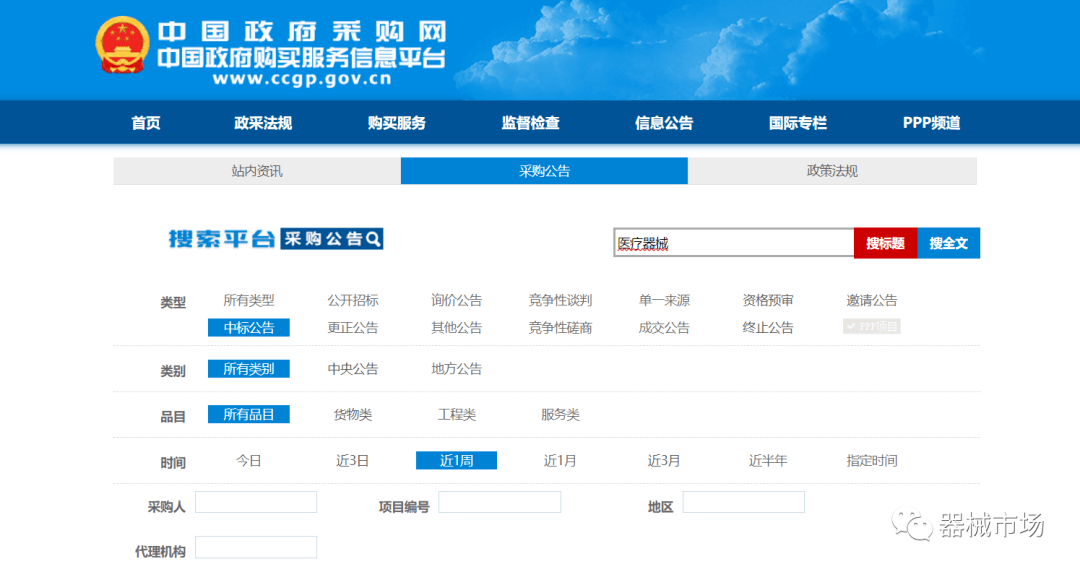
Task: Open the 首页 nav menu
Action: click(x=145, y=123)
